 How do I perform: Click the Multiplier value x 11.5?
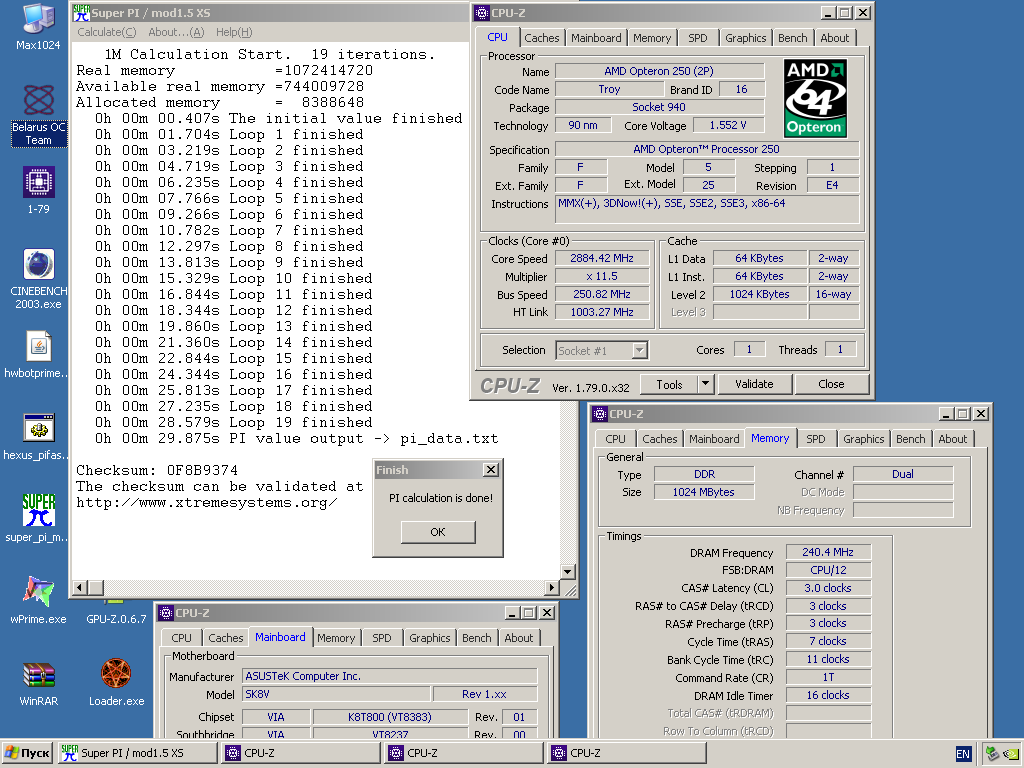[x=602, y=276]
